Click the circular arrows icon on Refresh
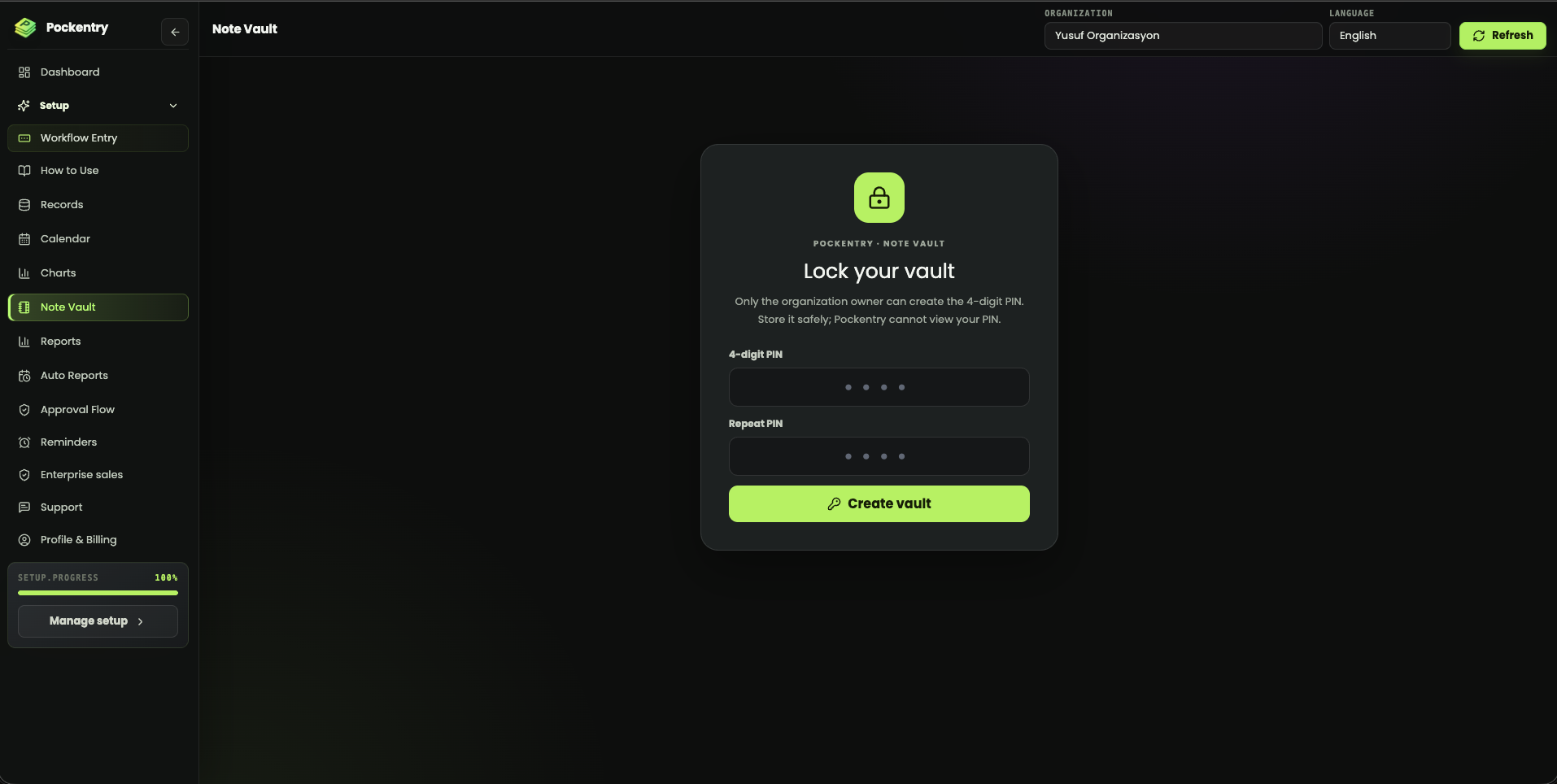The width and height of the screenshot is (1557, 784). [1479, 36]
